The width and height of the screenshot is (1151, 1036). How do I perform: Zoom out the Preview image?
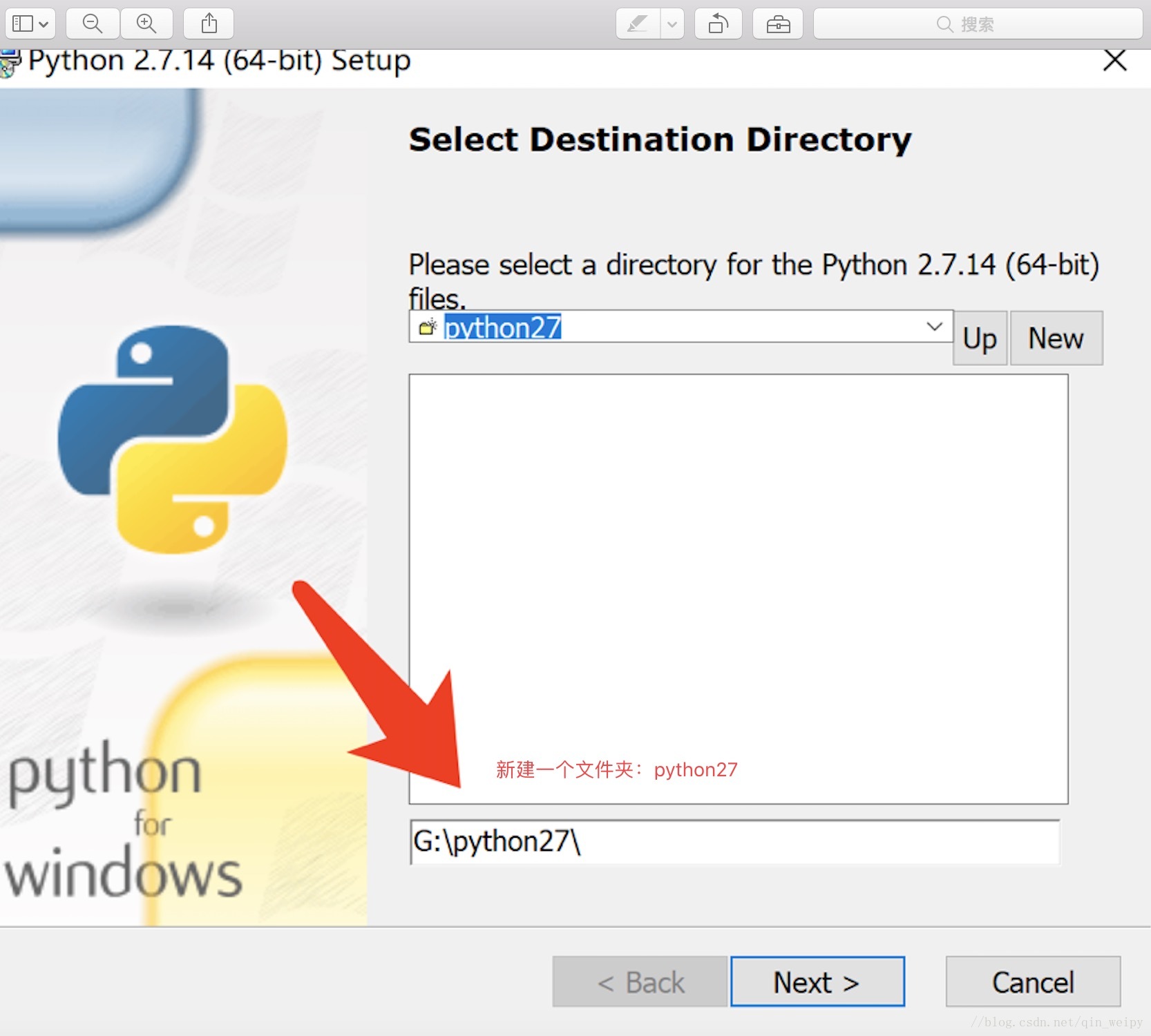pyautogui.click(x=93, y=24)
